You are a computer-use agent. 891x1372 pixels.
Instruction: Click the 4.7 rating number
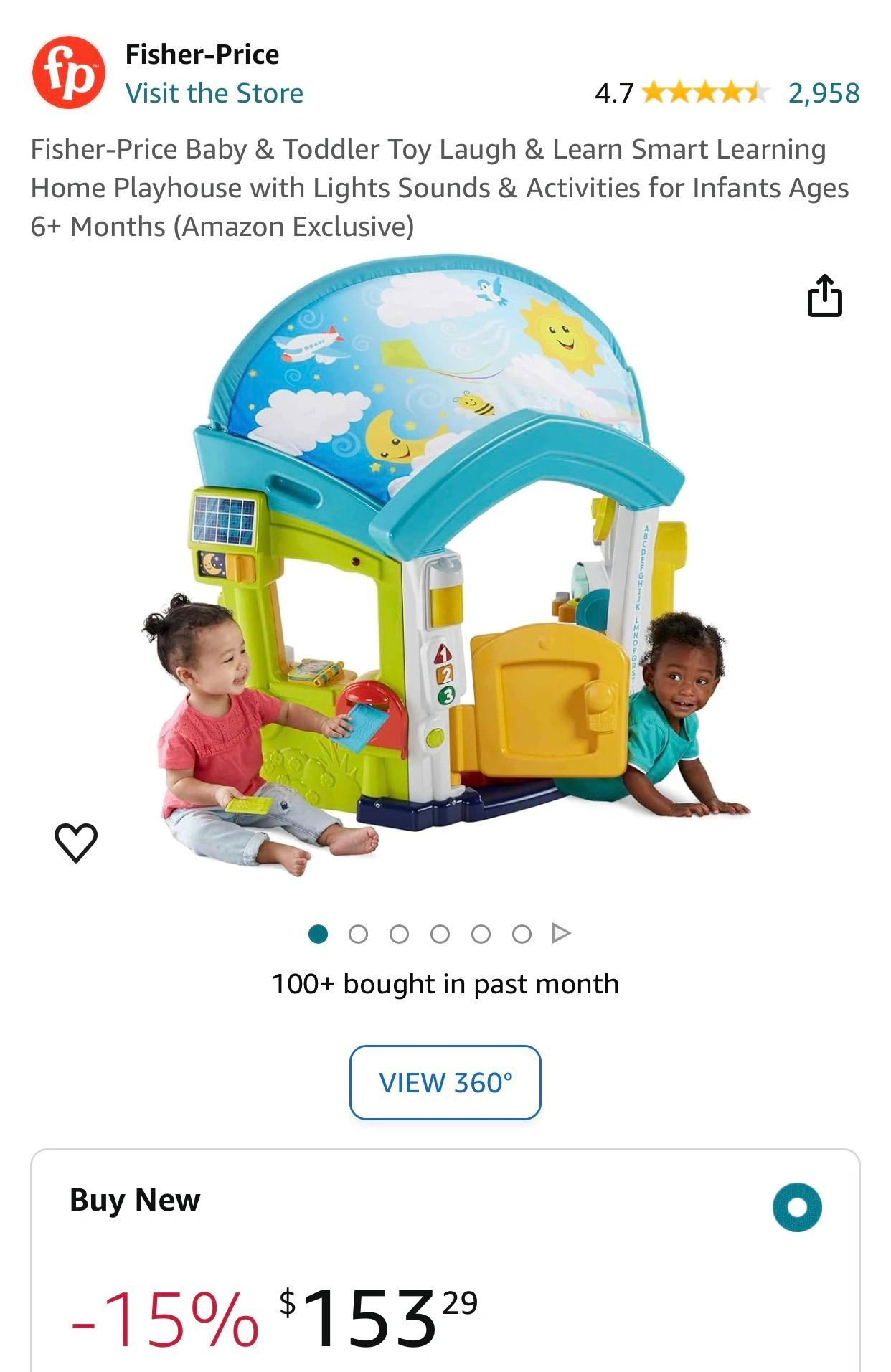(614, 93)
